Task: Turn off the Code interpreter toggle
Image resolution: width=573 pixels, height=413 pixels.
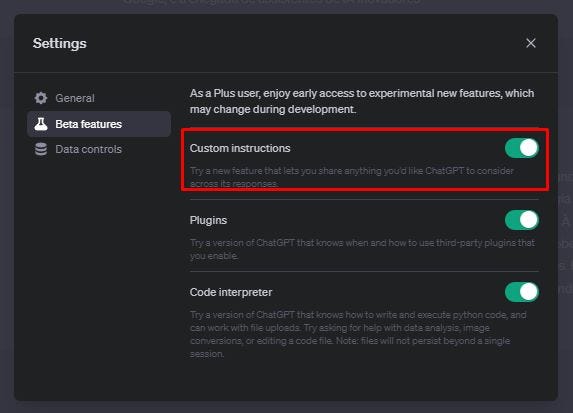Action: coord(521,292)
